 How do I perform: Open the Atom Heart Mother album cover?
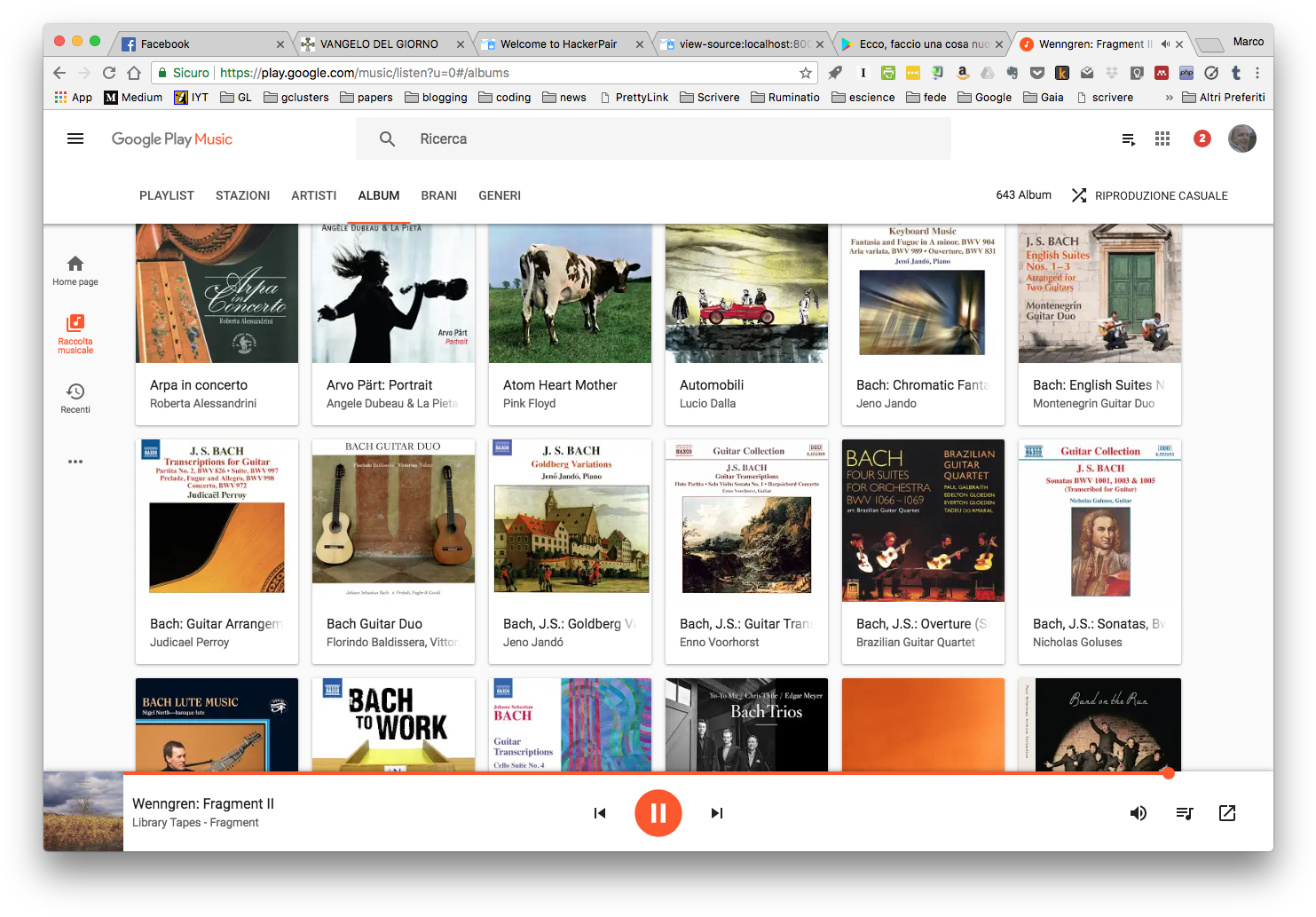(x=570, y=294)
